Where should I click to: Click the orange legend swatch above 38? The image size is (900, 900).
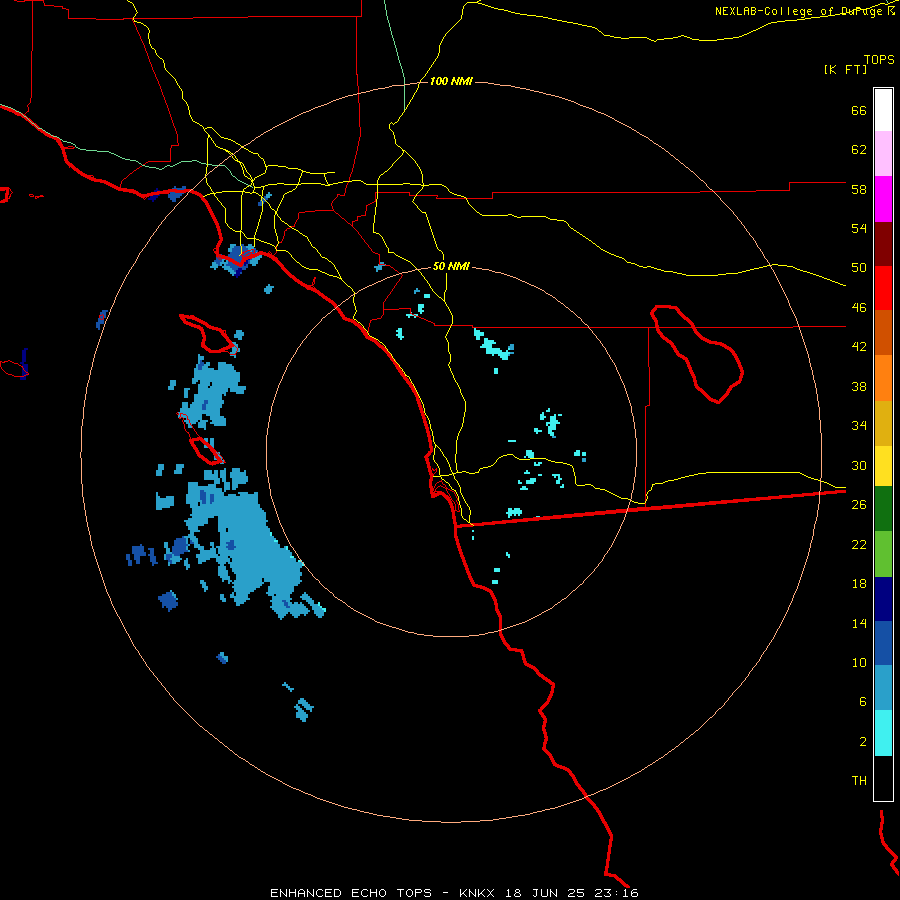883,378
